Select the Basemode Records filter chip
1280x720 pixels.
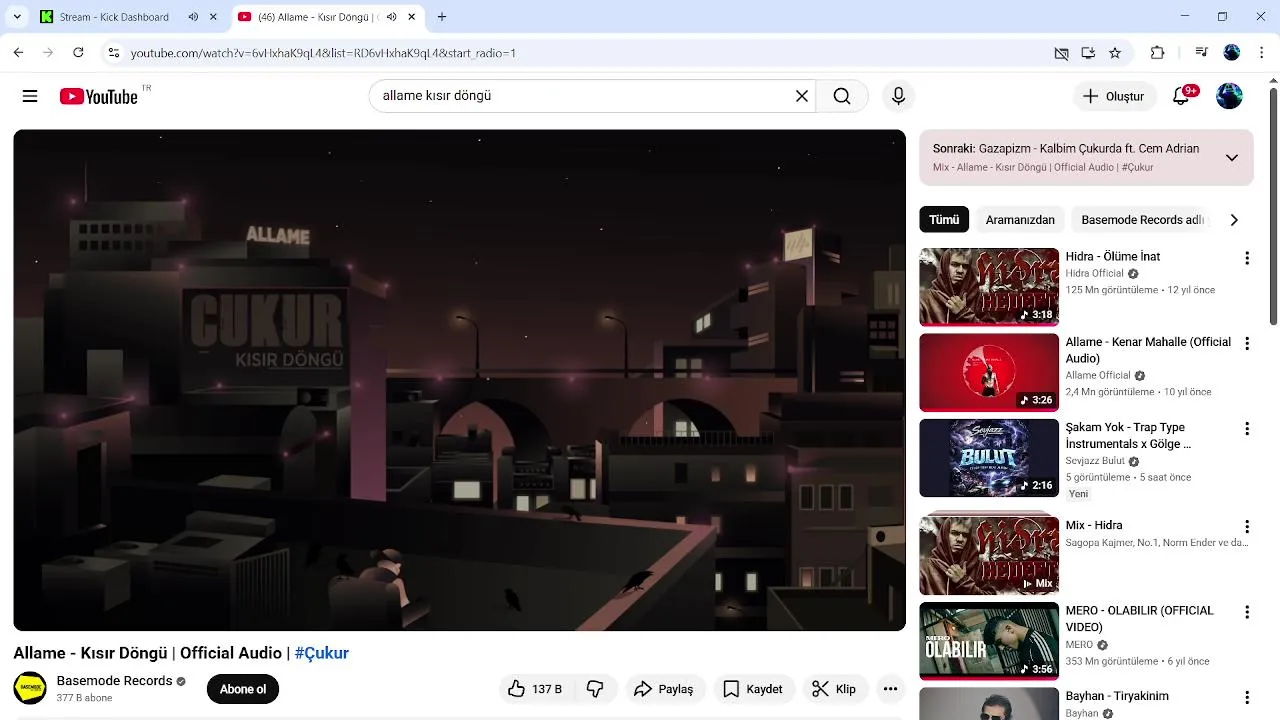click(x=1141, y=220)
